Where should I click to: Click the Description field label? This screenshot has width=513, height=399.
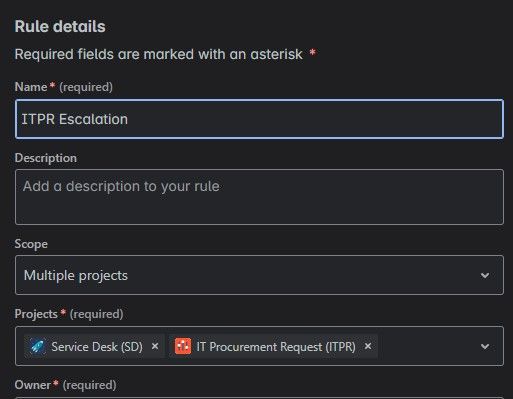46,158
